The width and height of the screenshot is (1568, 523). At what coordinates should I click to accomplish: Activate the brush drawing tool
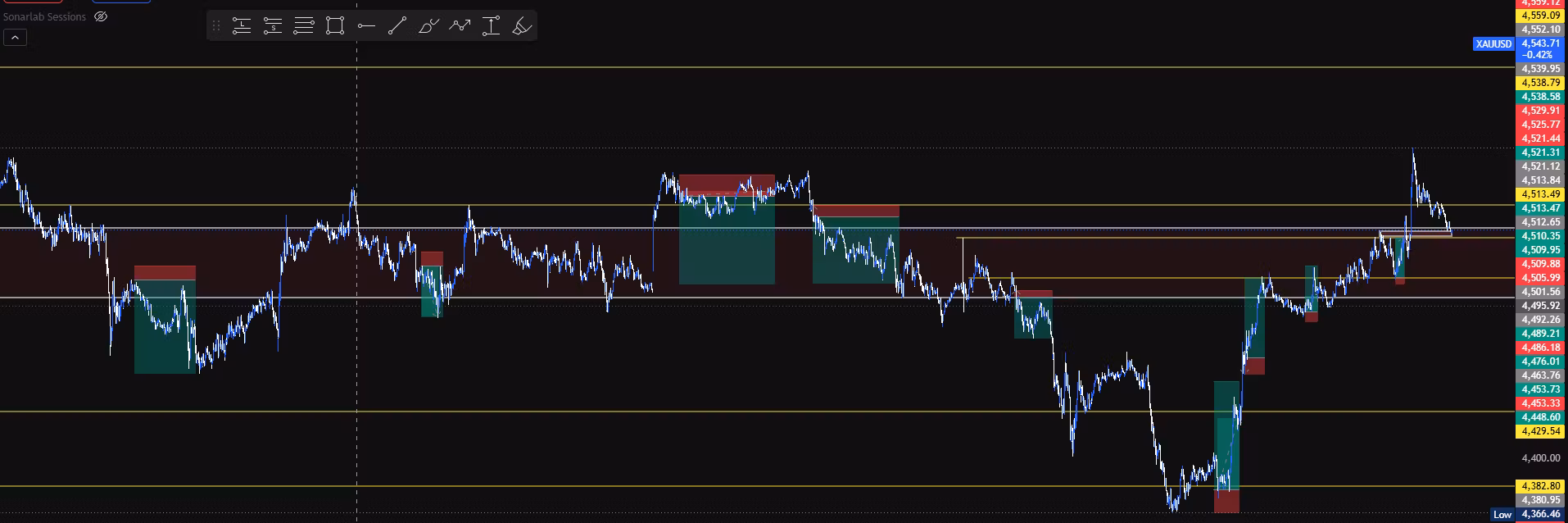(428, 26)
